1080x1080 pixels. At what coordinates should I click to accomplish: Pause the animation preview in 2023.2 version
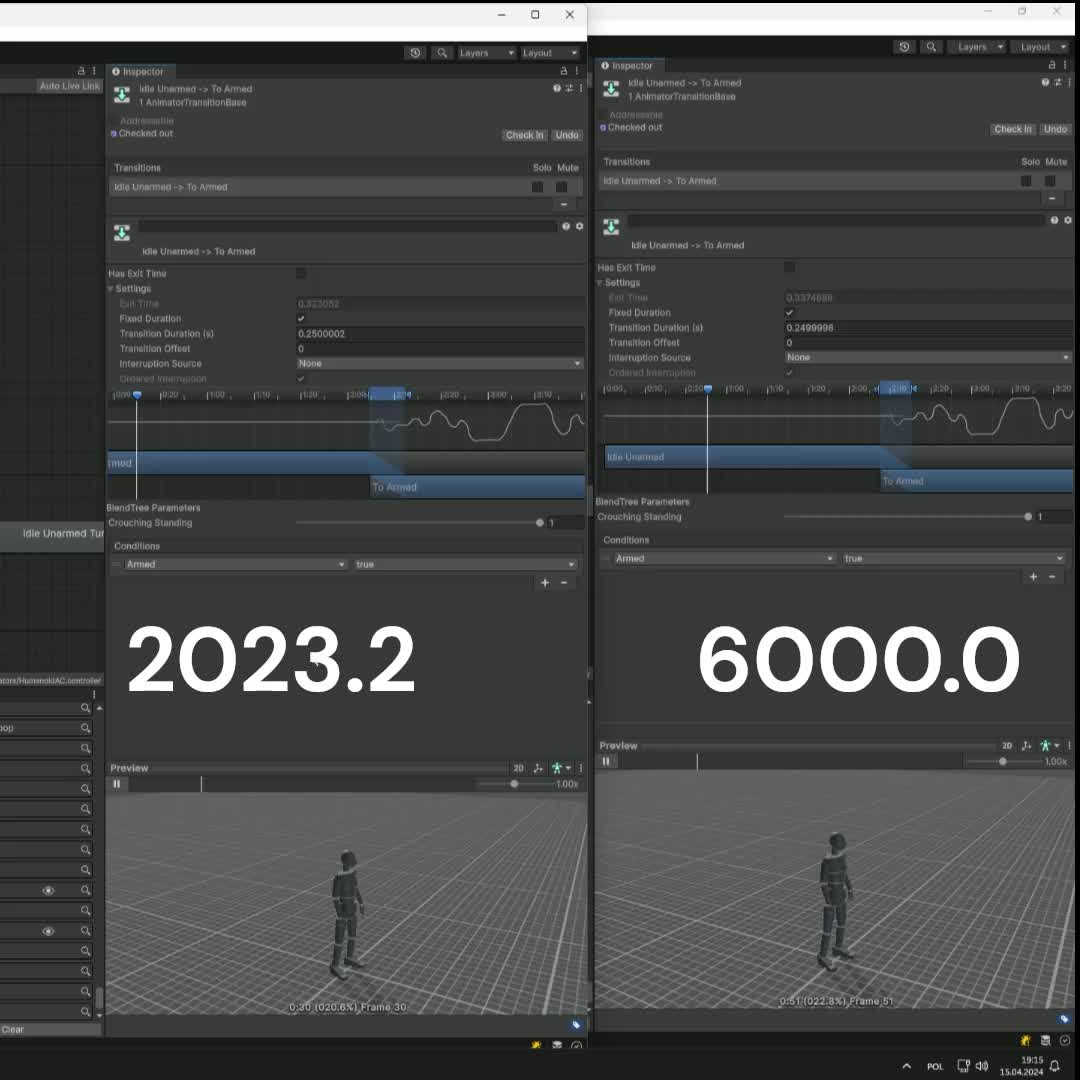[117, 784]
